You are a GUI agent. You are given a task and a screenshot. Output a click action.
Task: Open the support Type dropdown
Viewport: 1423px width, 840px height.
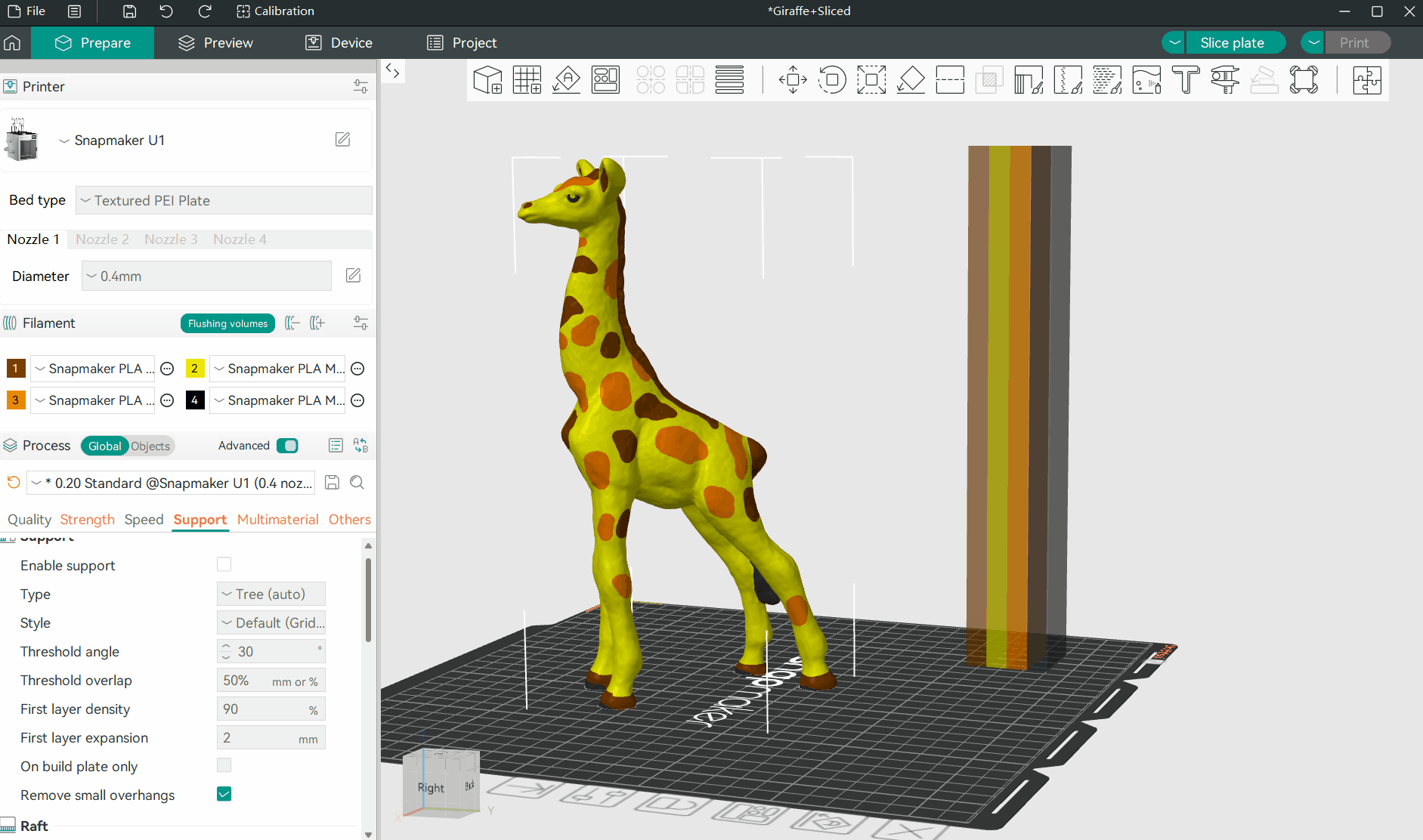(x=271, y=594)
